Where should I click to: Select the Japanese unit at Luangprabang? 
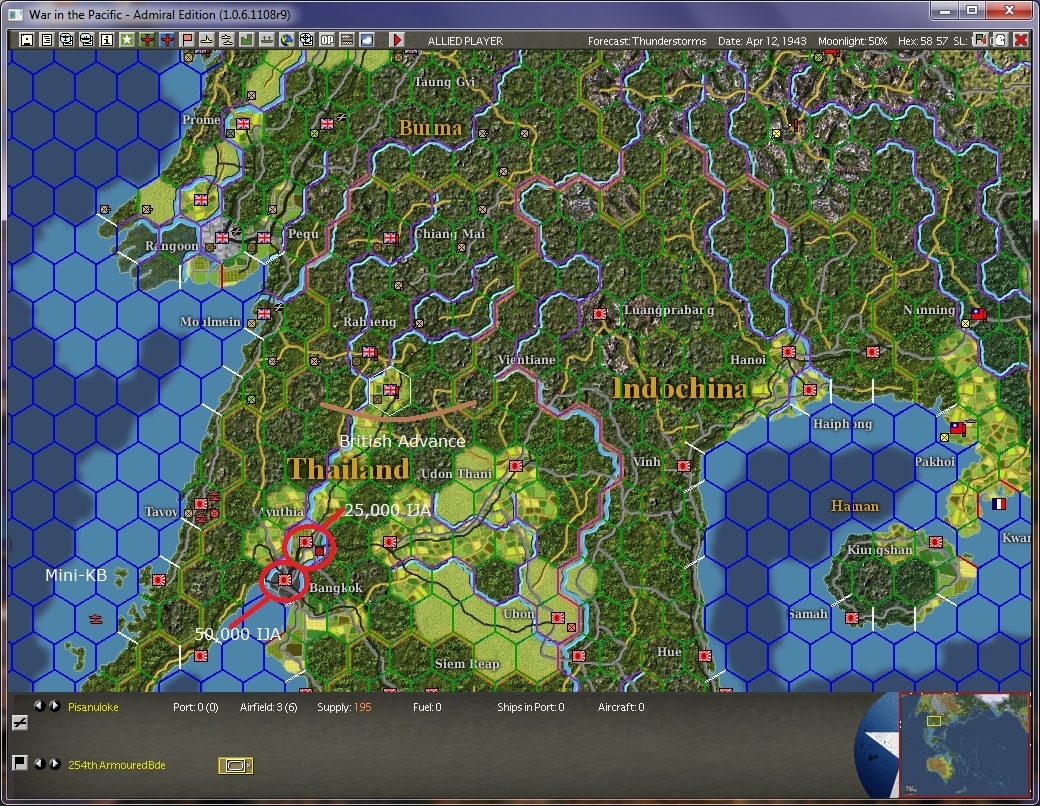point(600,313)
